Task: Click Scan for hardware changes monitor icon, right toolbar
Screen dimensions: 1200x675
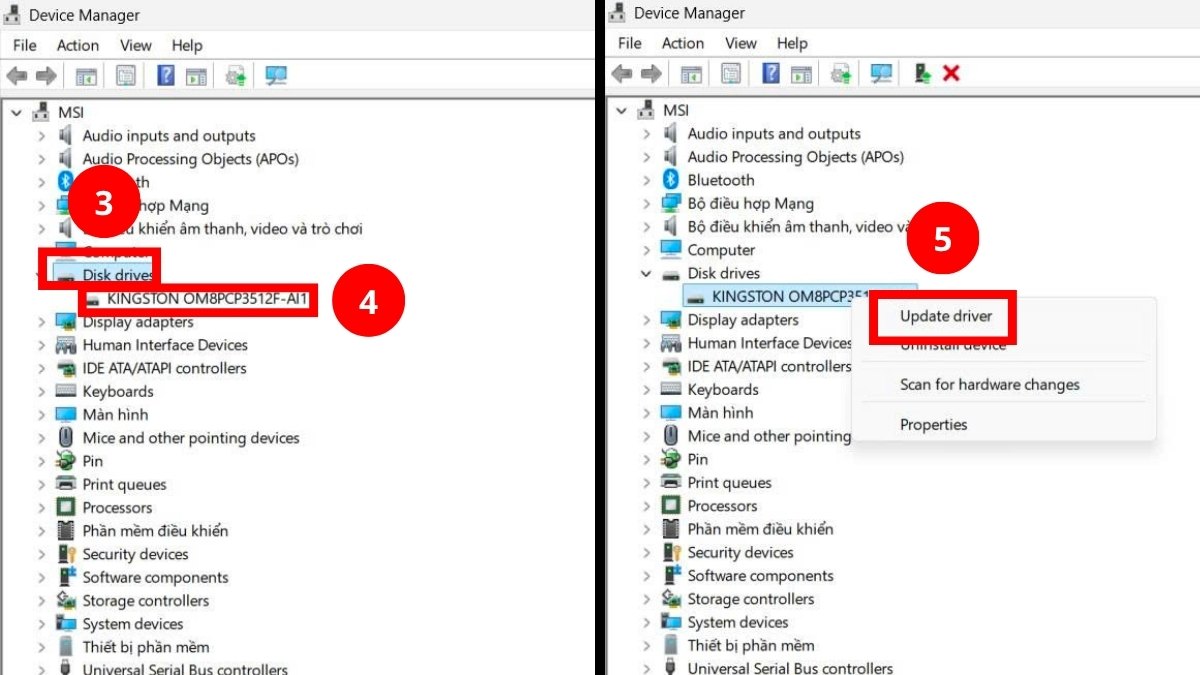Action: click(x=881, y=73)
